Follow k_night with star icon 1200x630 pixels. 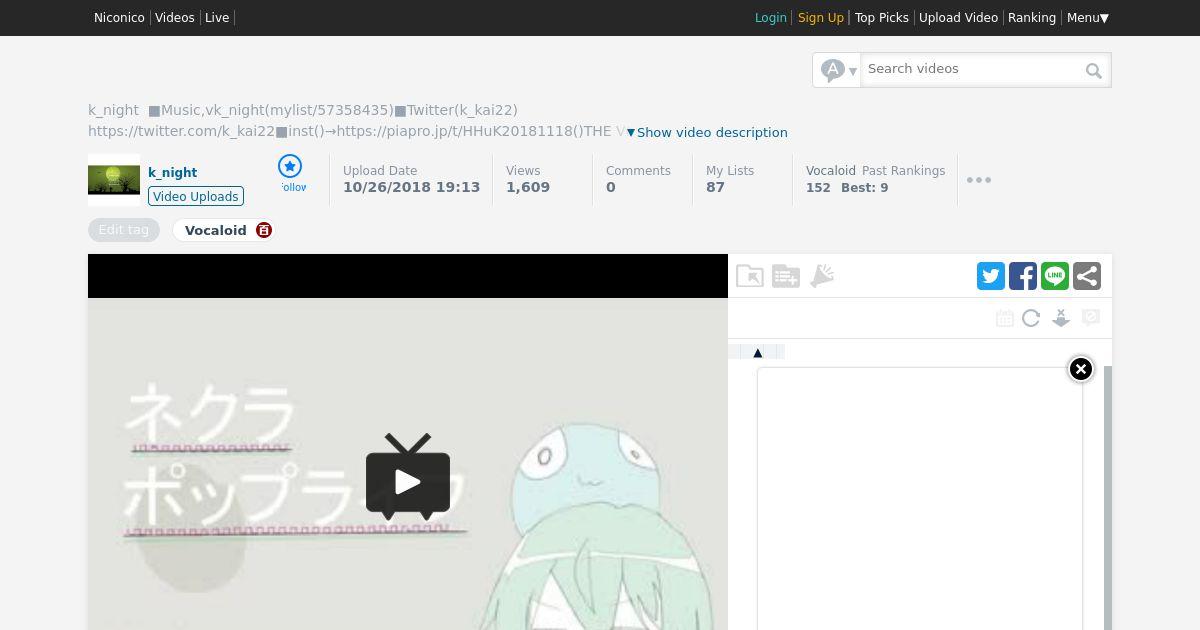290,166
